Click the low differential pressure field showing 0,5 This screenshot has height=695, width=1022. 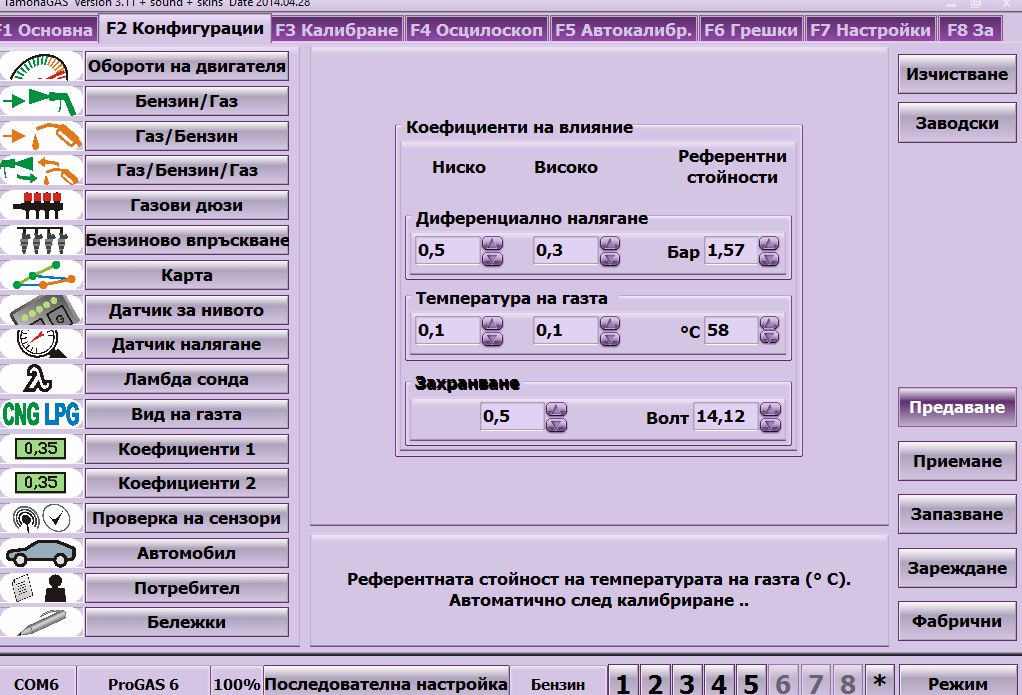click(447, 250)
